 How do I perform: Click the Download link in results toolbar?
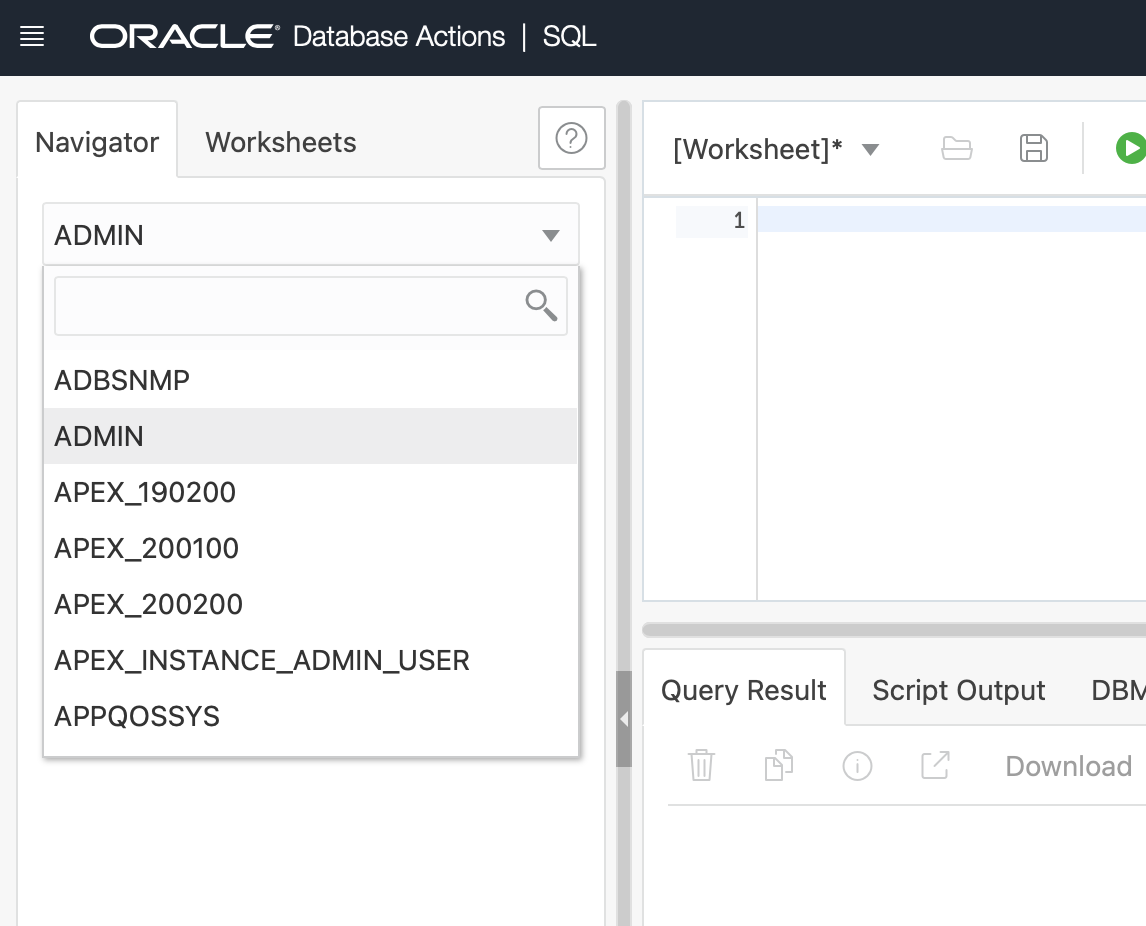point(1067,766)
